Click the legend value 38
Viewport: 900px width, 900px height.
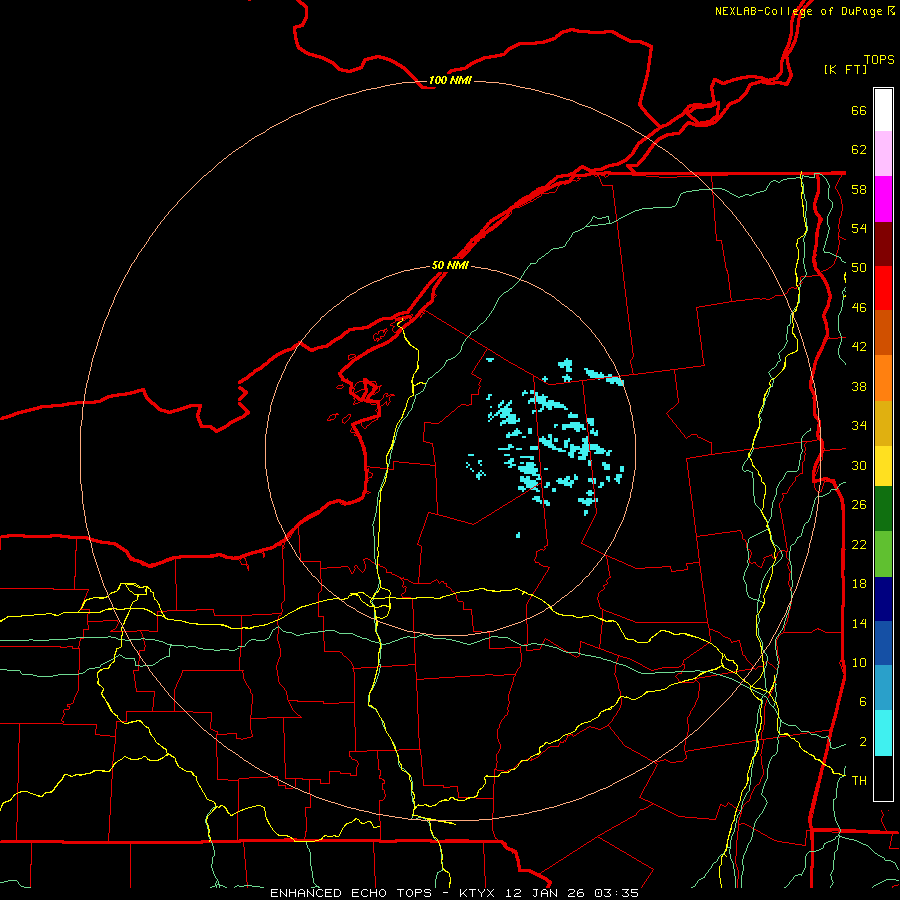[859, 386]
